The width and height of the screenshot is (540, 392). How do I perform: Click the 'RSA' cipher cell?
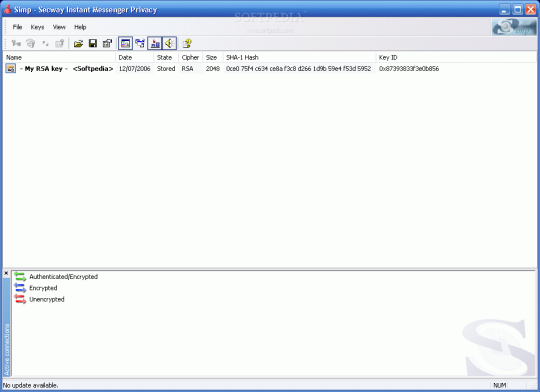[x=187, y=69]
